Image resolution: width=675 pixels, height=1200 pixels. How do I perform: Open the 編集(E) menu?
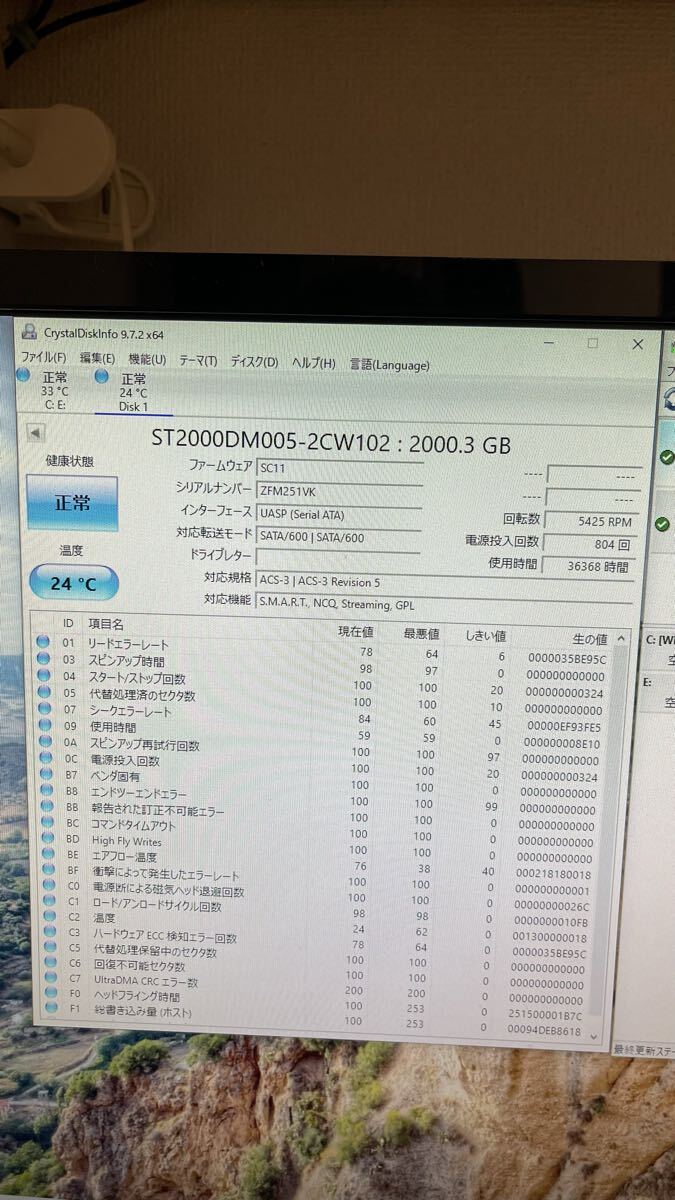coord(97,358)
